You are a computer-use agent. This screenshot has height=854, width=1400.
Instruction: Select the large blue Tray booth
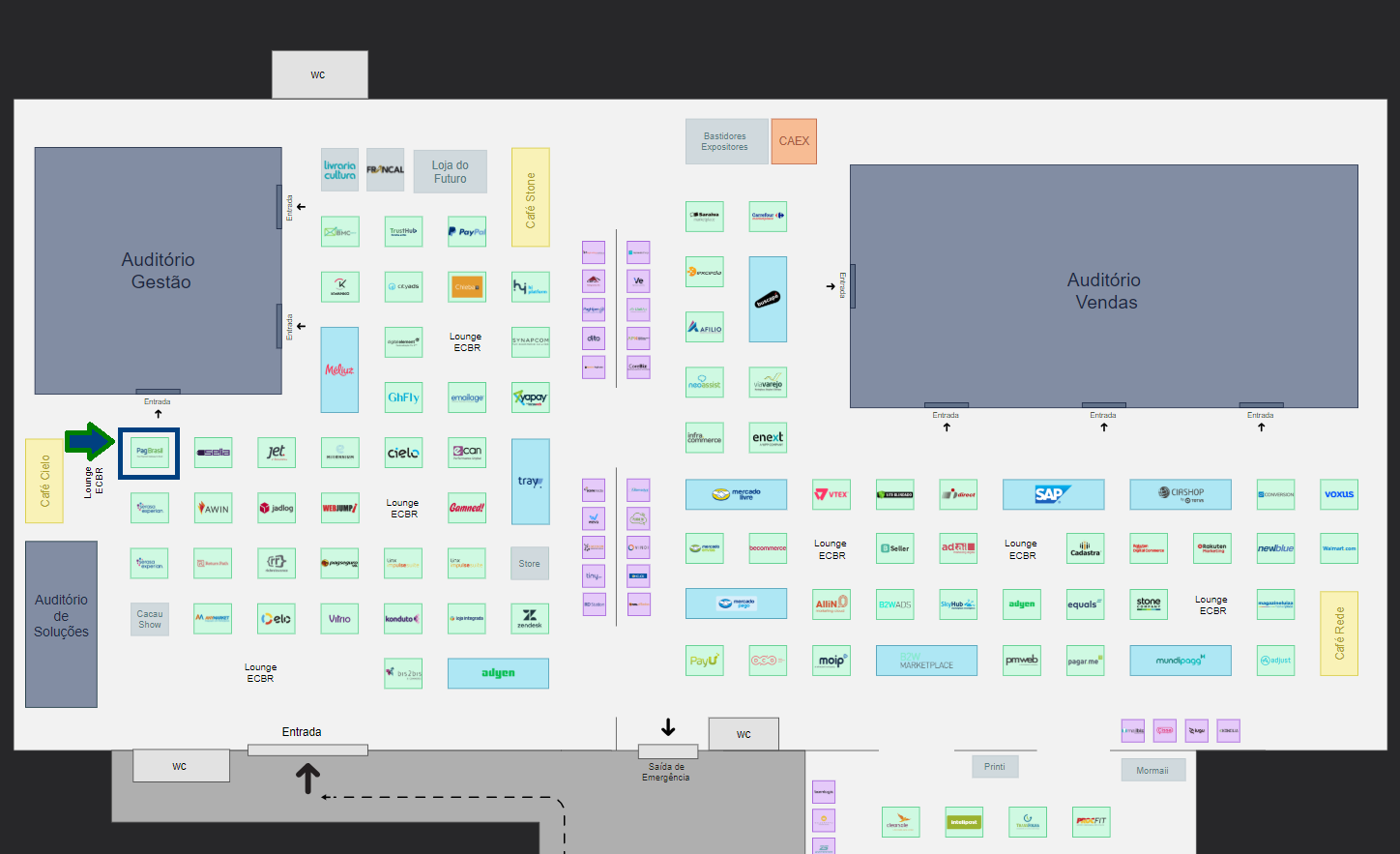pos(530,482)
